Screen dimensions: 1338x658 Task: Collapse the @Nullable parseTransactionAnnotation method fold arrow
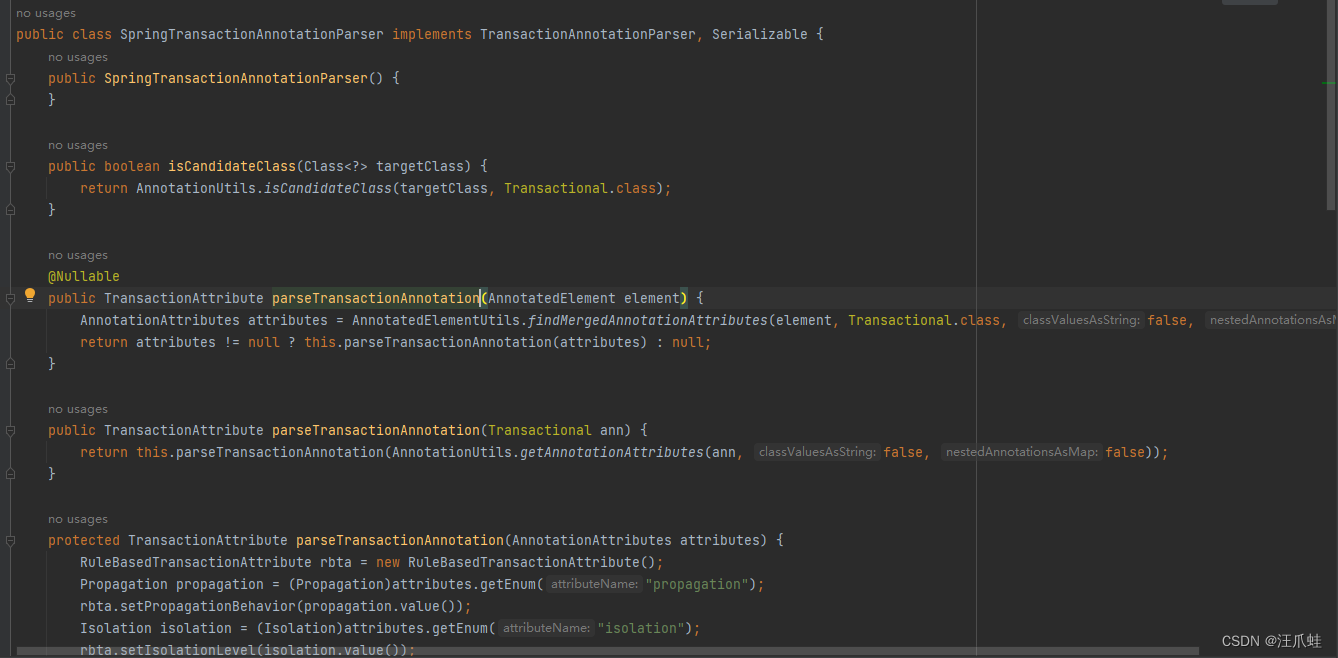coord(10,297)
